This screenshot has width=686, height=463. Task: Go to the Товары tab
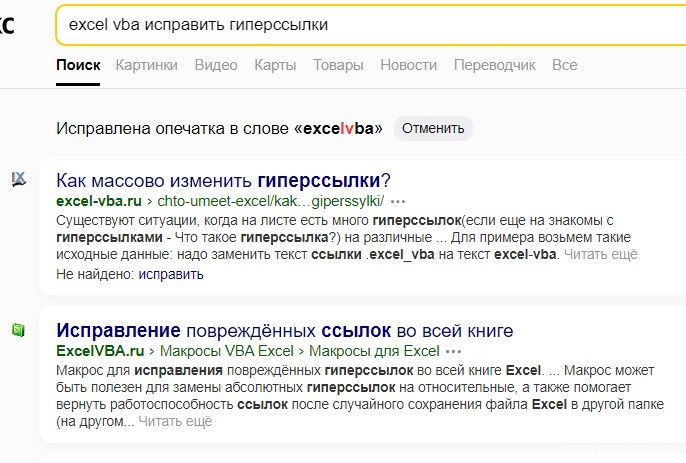(338, 65)
